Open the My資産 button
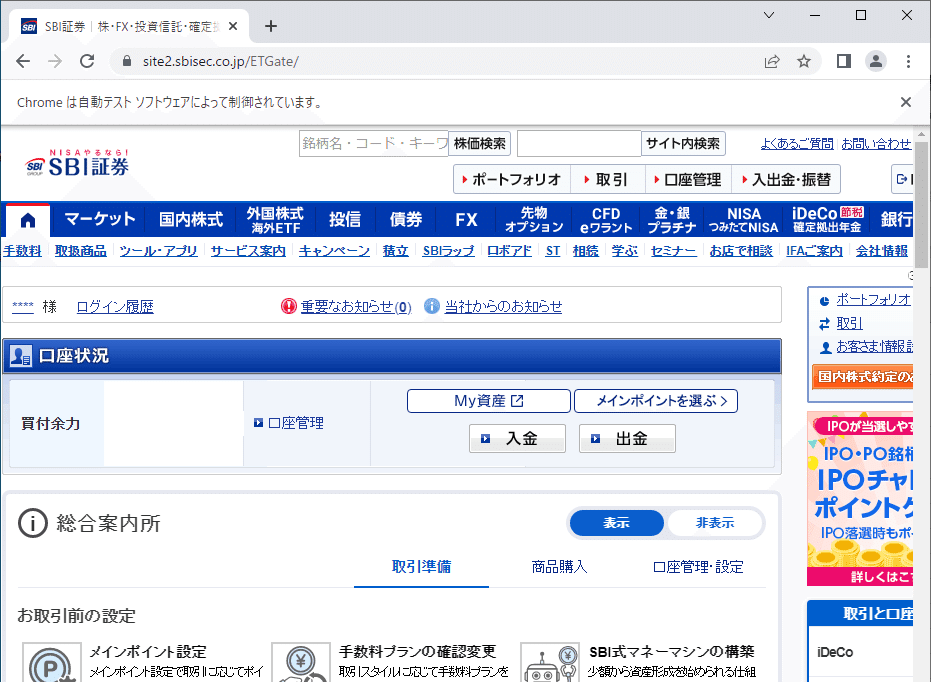Screen dimensions: 931x682 tap(489, 401)
